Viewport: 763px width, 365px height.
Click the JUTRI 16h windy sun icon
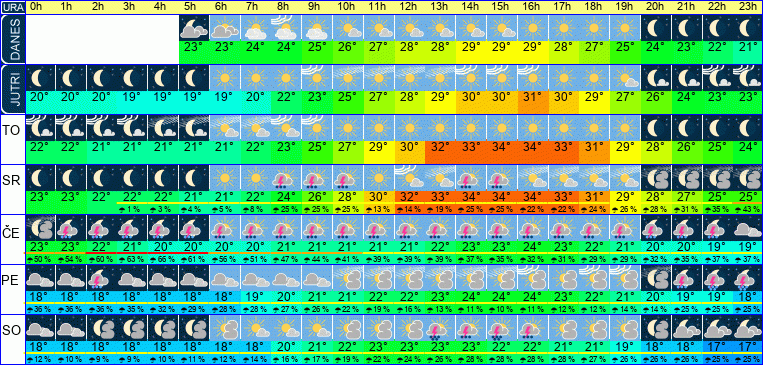(533, 77)
